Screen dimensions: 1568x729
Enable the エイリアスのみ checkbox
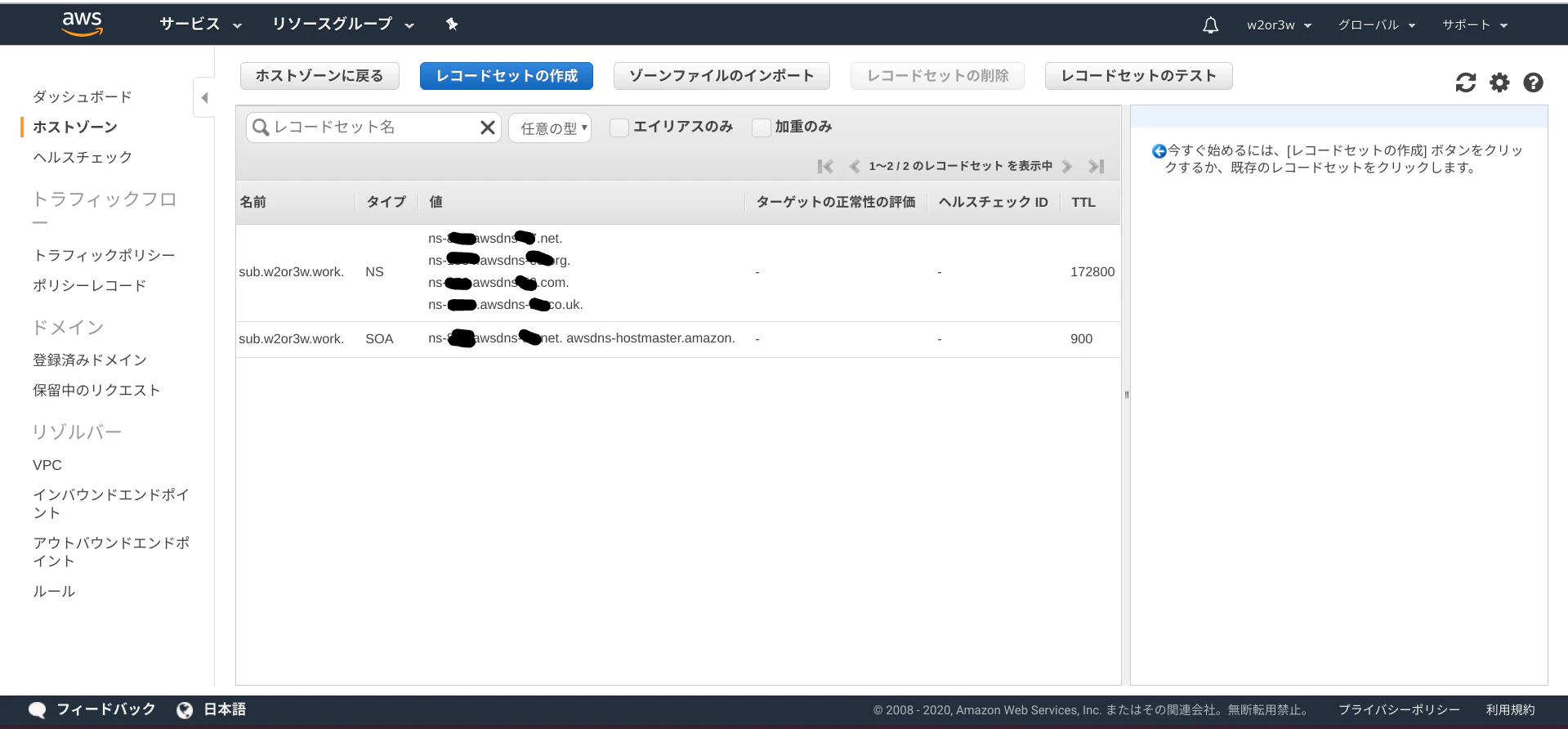pyautogui.click(x=619, y=127)
